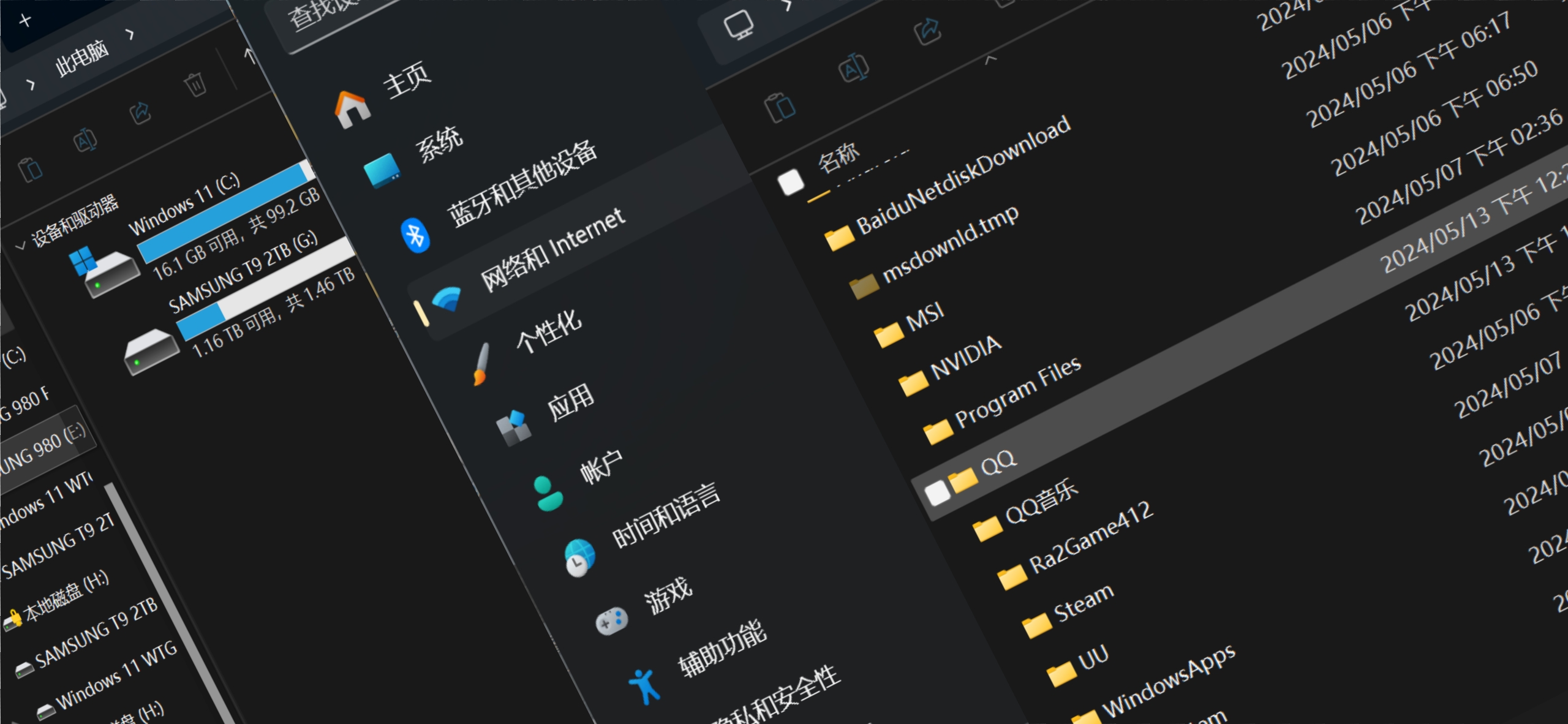Viewport: 1568px width, 724px height.
Task: Click the 主页 home icon in Settings
Action: (353, 110)
